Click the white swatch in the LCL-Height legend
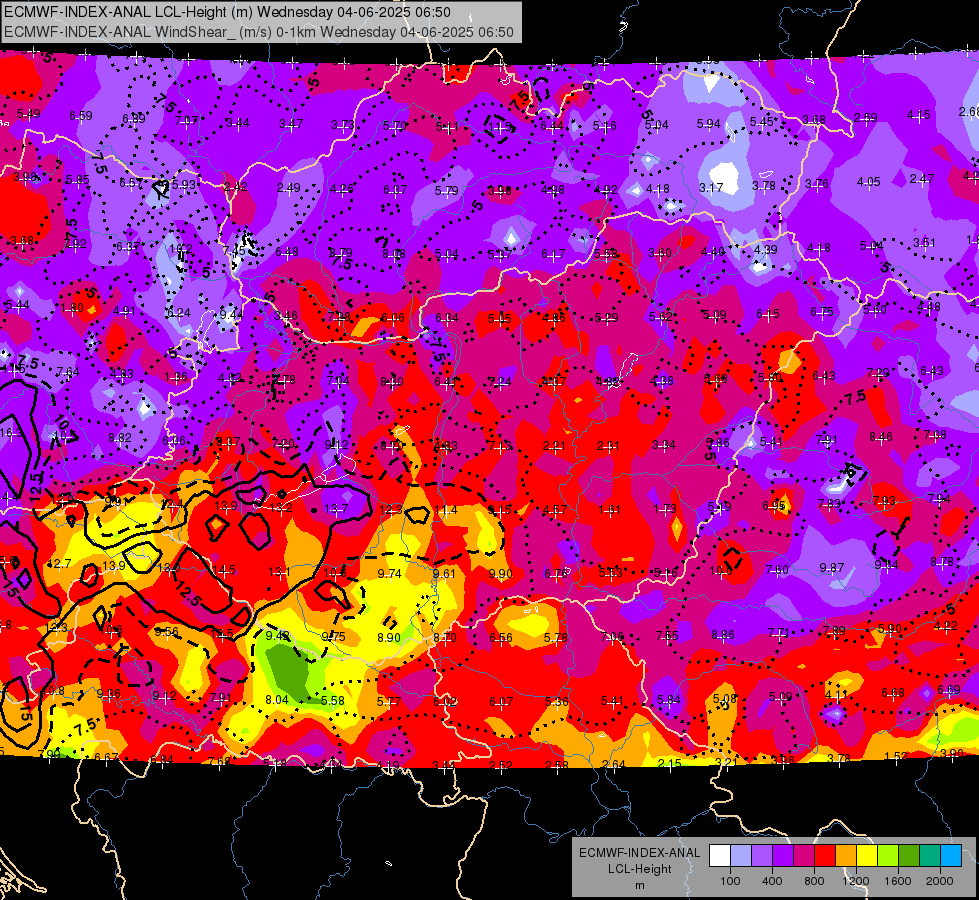The height and width of the screenshot is (900, 979). click(x=720, y=856)
